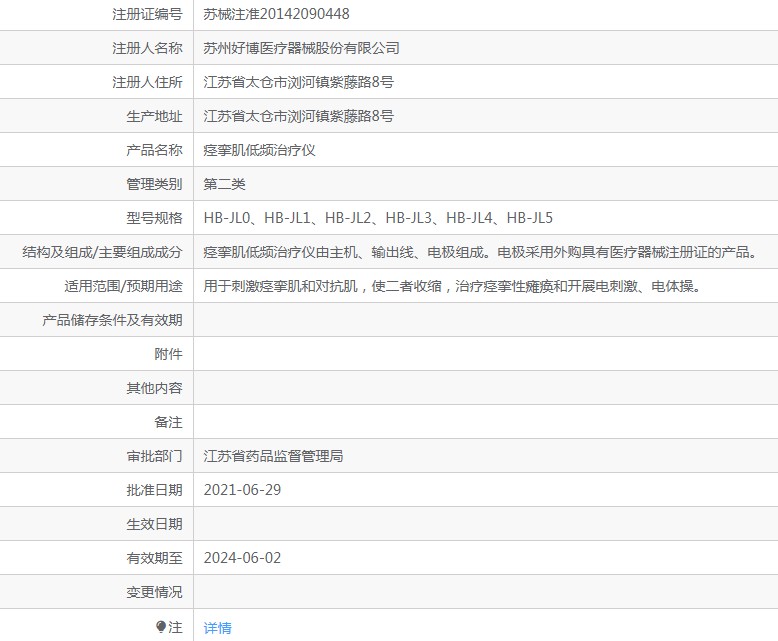778x641 pixels.
Task: Click the 产品名称 label
Action: pos(154,150)
